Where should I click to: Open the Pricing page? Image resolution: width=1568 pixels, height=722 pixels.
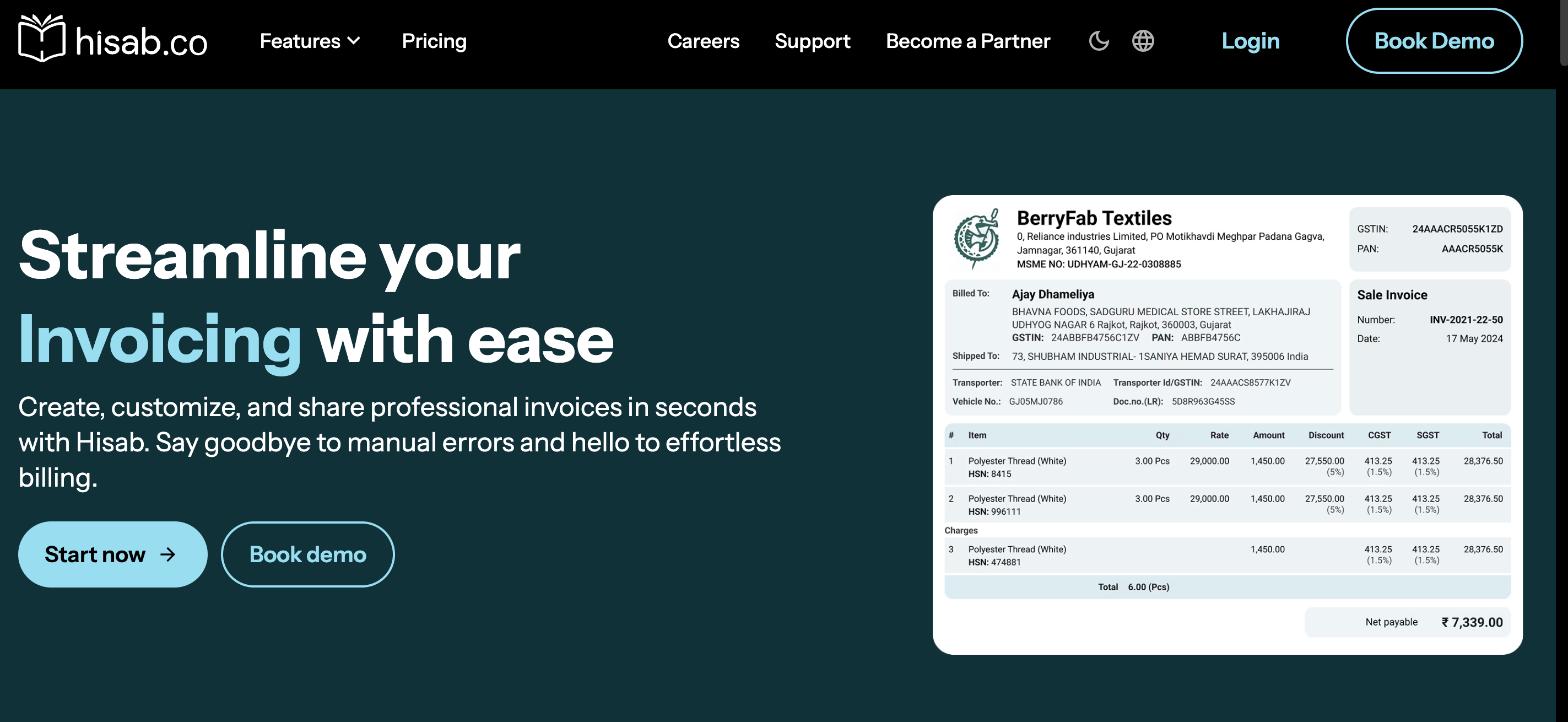[434, 41]
